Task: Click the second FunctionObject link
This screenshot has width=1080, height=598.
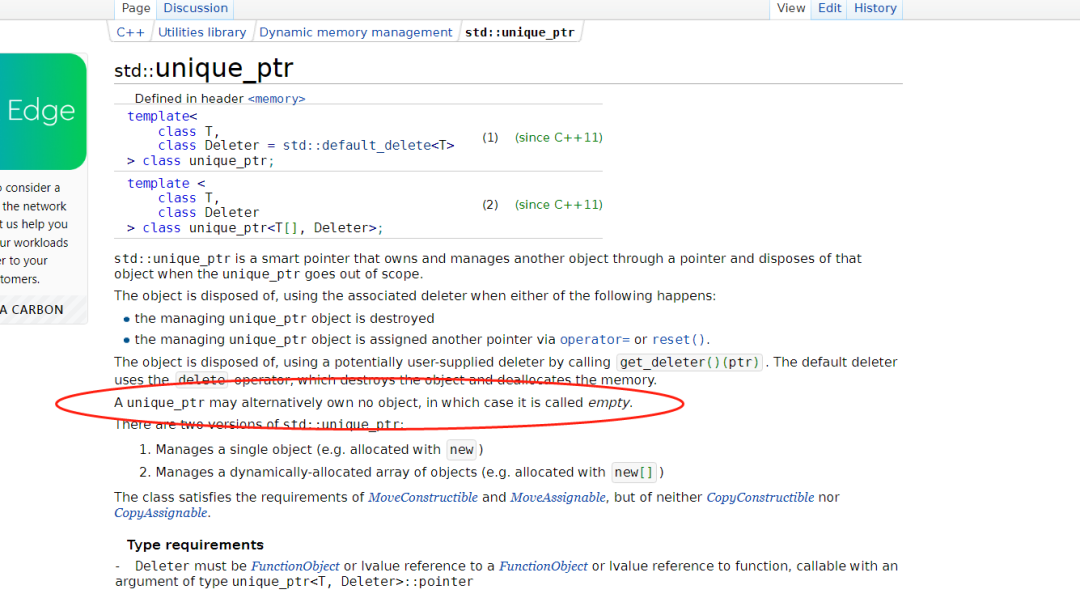Action: click(543, 566)
